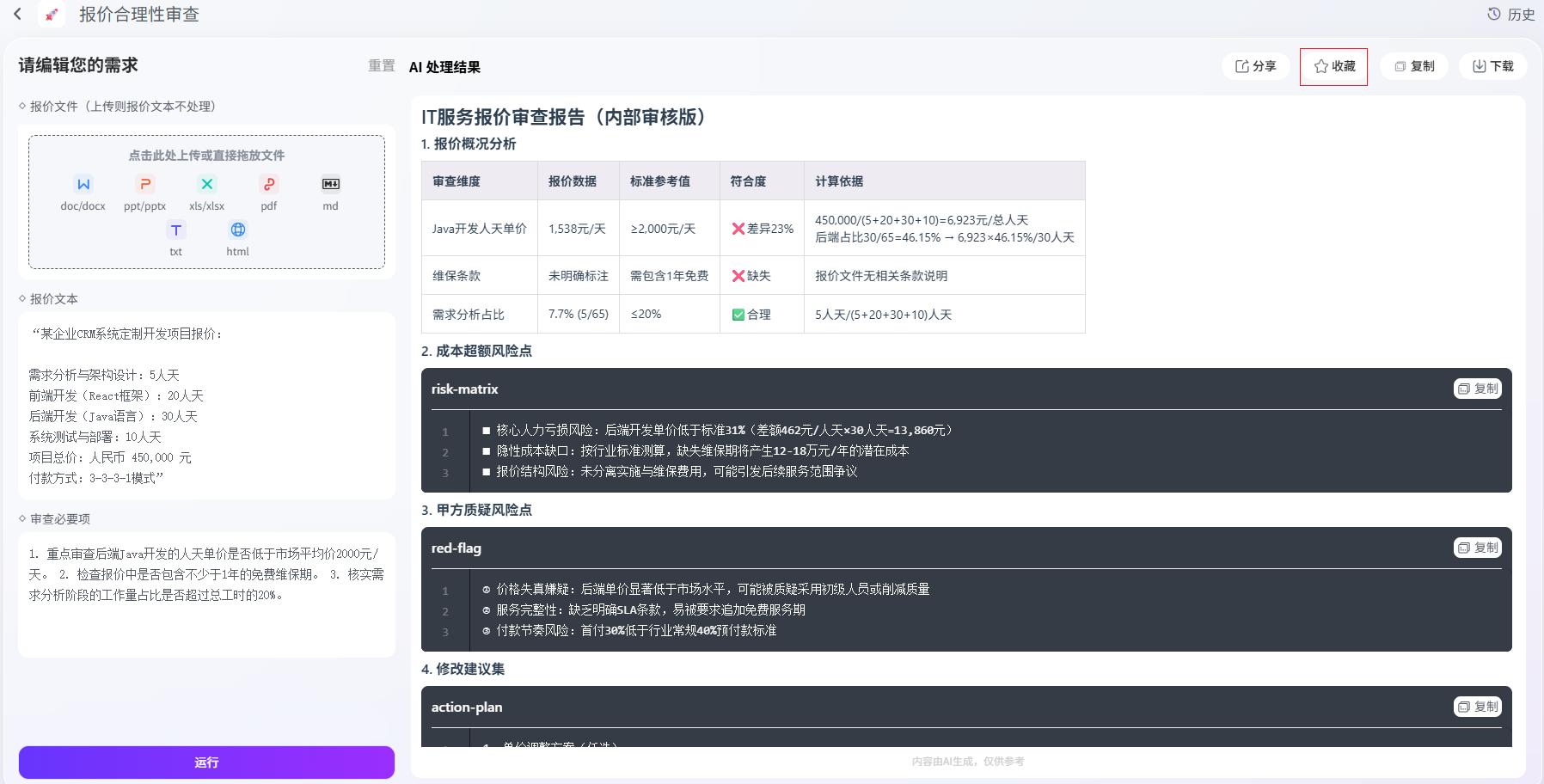Select md markdown upload icon
The height and width of the screenshot is (784, 1544).
point(331,184)
